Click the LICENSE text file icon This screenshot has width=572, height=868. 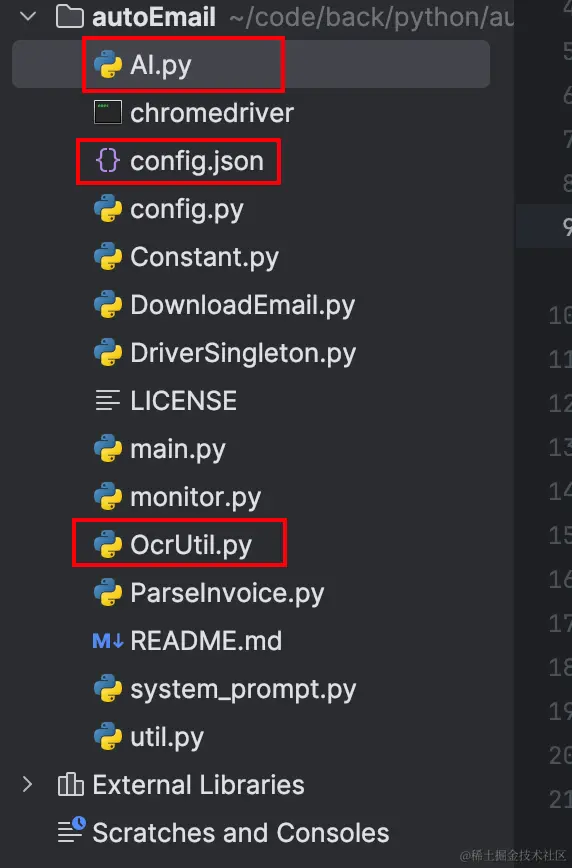(107, 400)
